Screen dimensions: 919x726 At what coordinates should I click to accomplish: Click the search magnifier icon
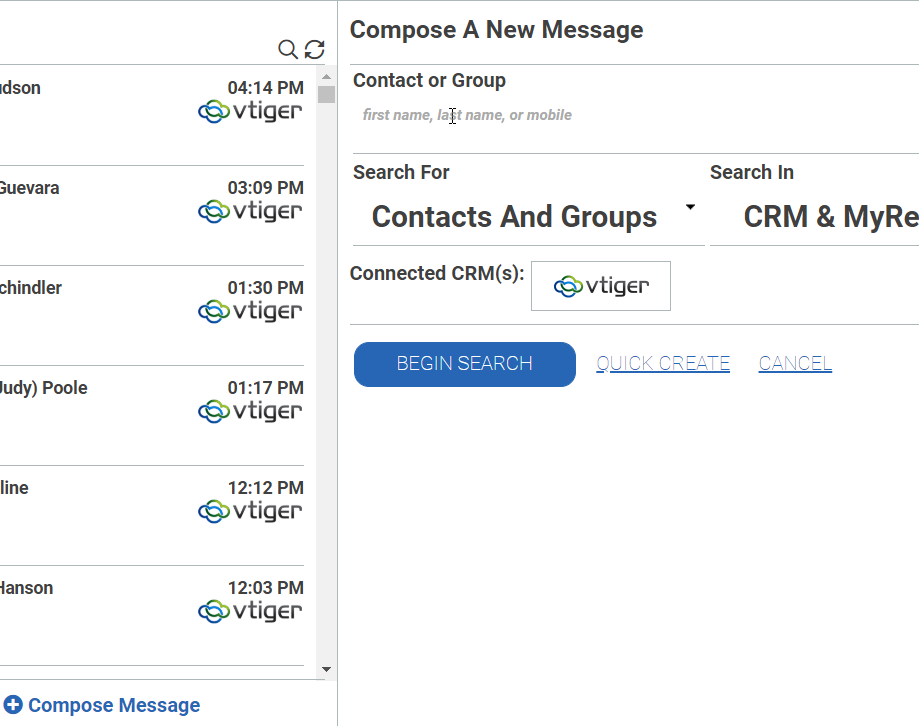click(287, 49)
